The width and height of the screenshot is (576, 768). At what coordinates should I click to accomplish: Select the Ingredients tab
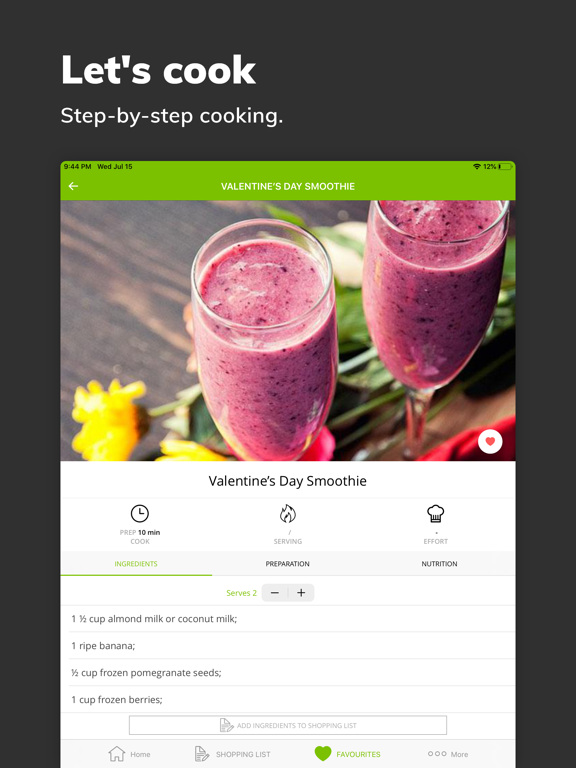click(x=136, y=564)
